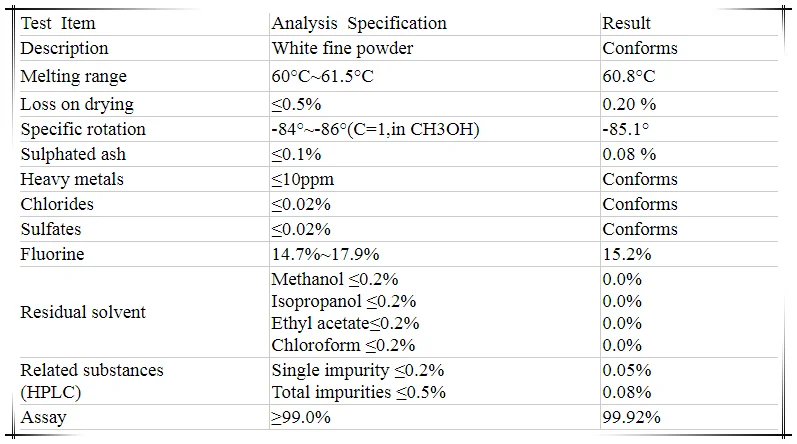
Task: Click the 'Sulphated ash' row label
Action: point(73,154)
